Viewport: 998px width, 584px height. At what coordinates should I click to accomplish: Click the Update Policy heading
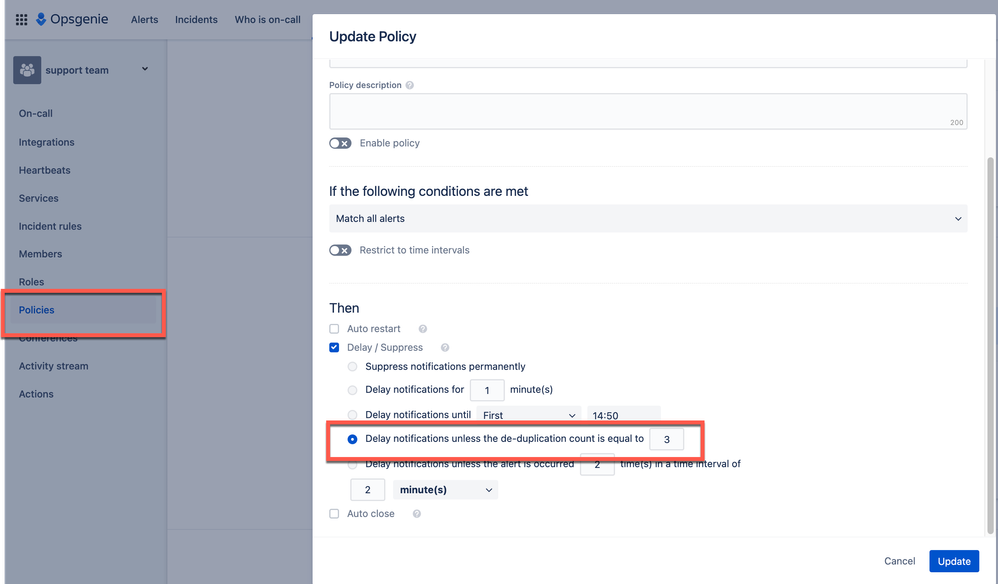coord(372,37)
